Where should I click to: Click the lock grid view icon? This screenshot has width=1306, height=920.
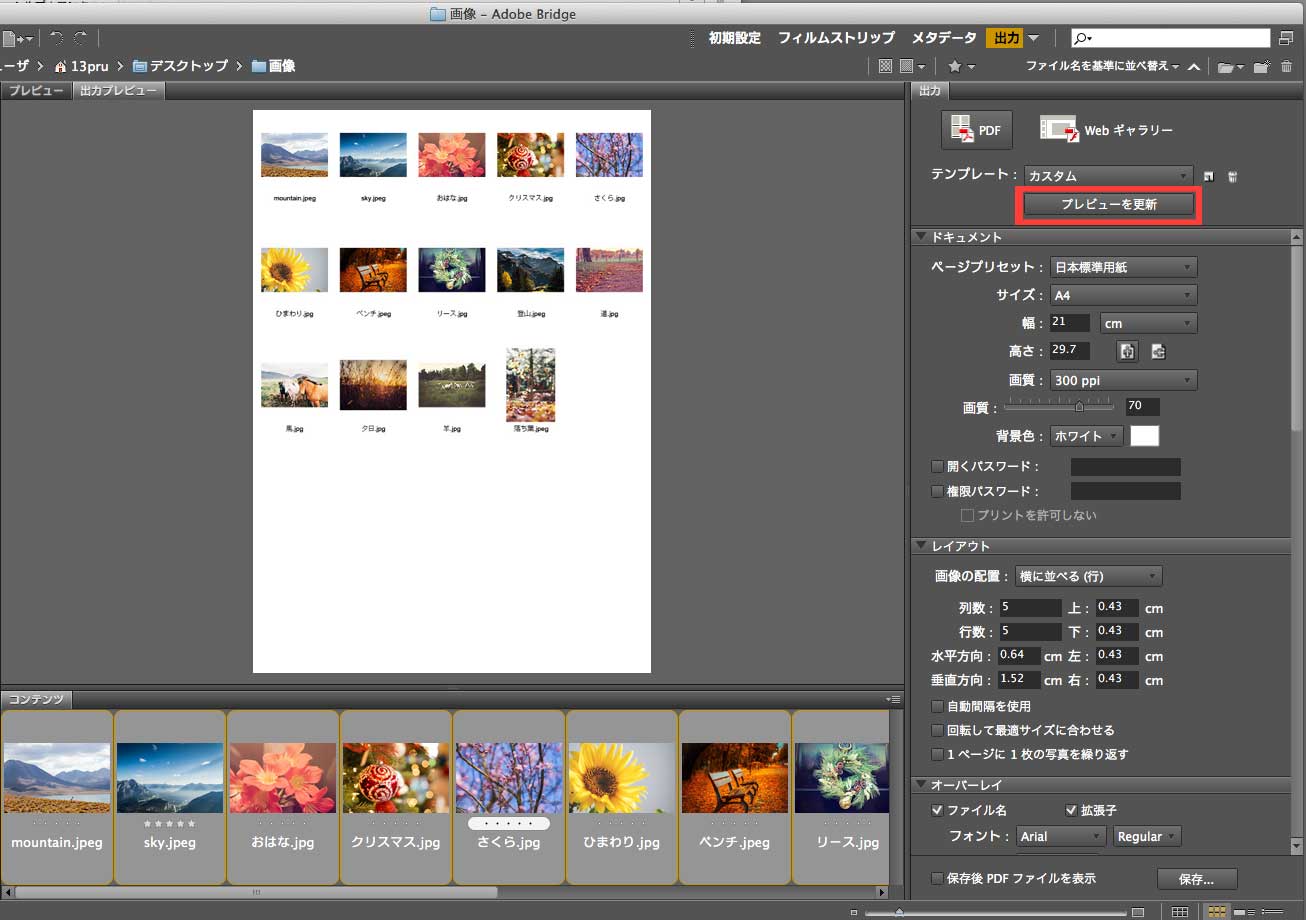(1180, 912)
